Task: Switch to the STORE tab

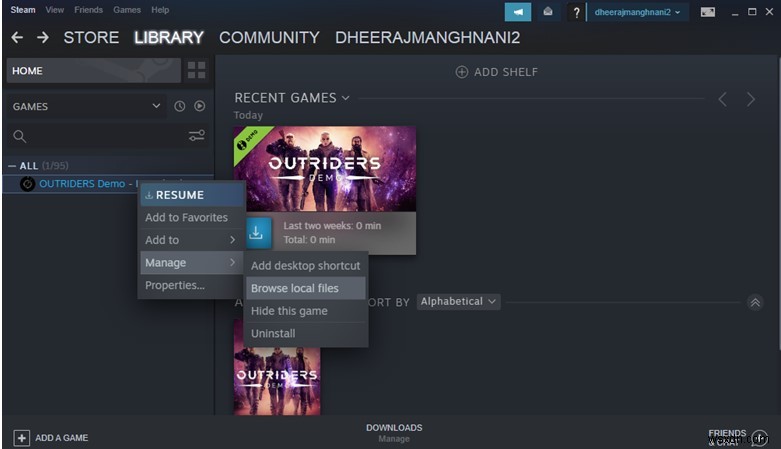Action: pos(91,37)
